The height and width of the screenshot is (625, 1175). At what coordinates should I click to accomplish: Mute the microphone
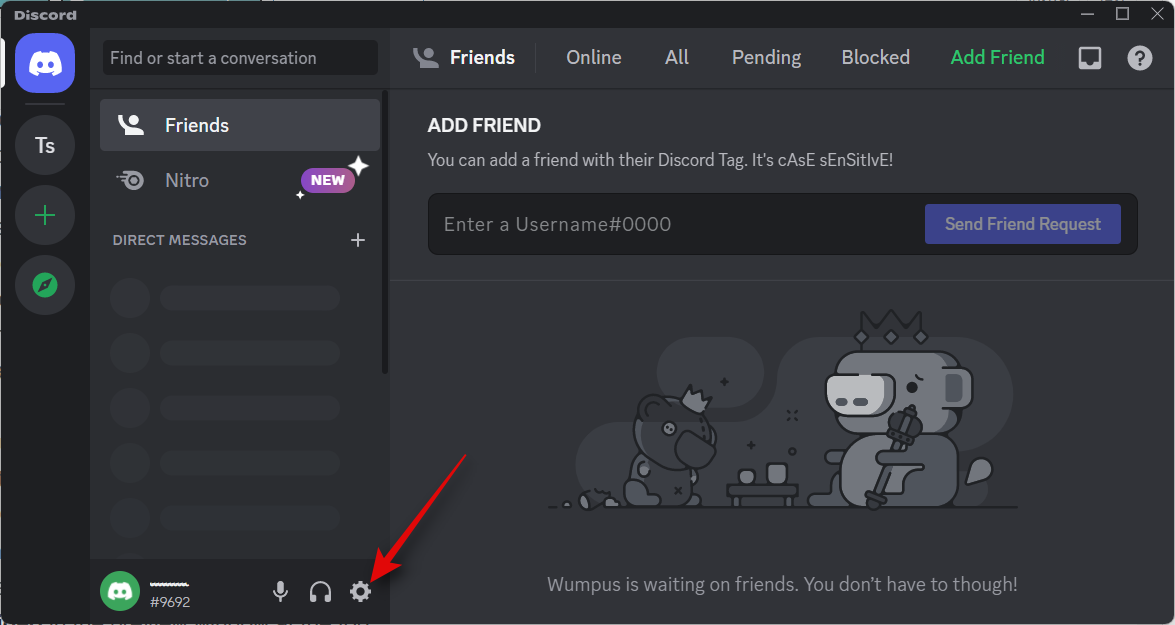pyautogui.click(x=281, y=592)
